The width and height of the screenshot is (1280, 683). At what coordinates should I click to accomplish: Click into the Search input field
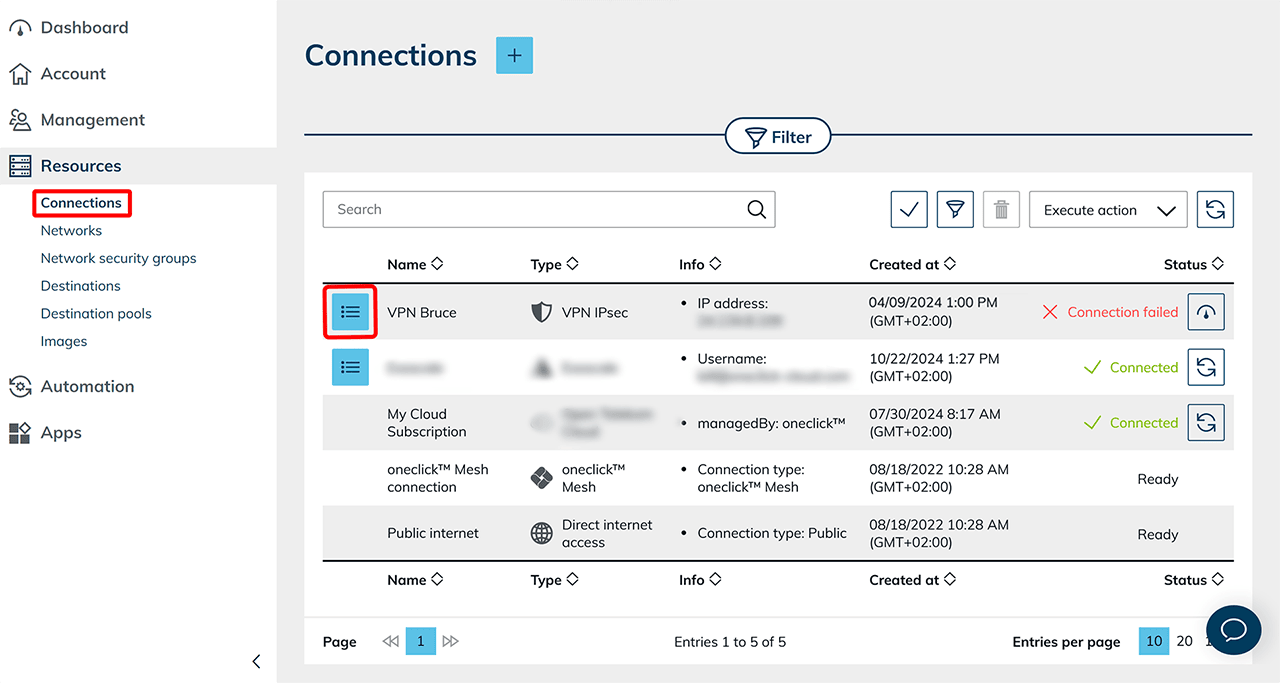(x=535, y=210)
